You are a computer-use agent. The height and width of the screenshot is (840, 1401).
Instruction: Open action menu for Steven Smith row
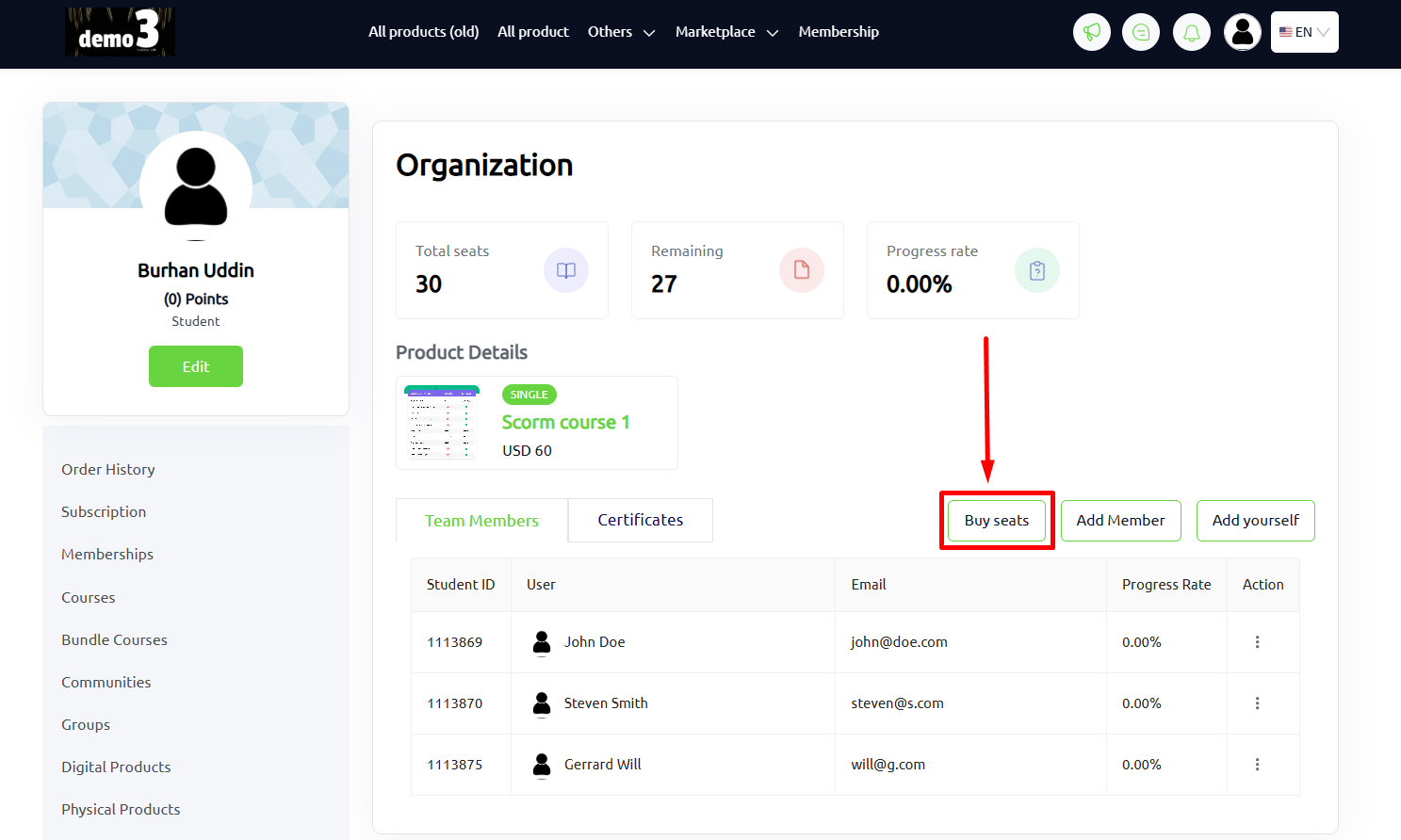(x=1257, y=703)
